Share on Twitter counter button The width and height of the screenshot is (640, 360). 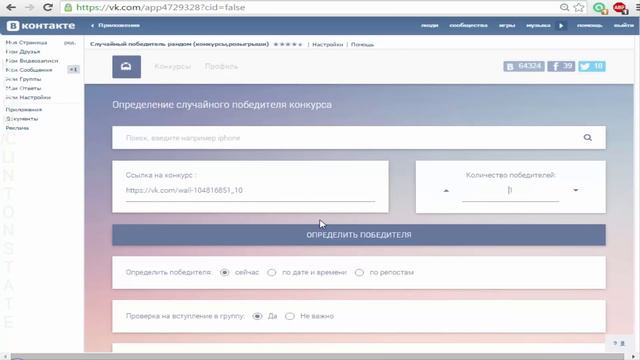tap(592, 66)
